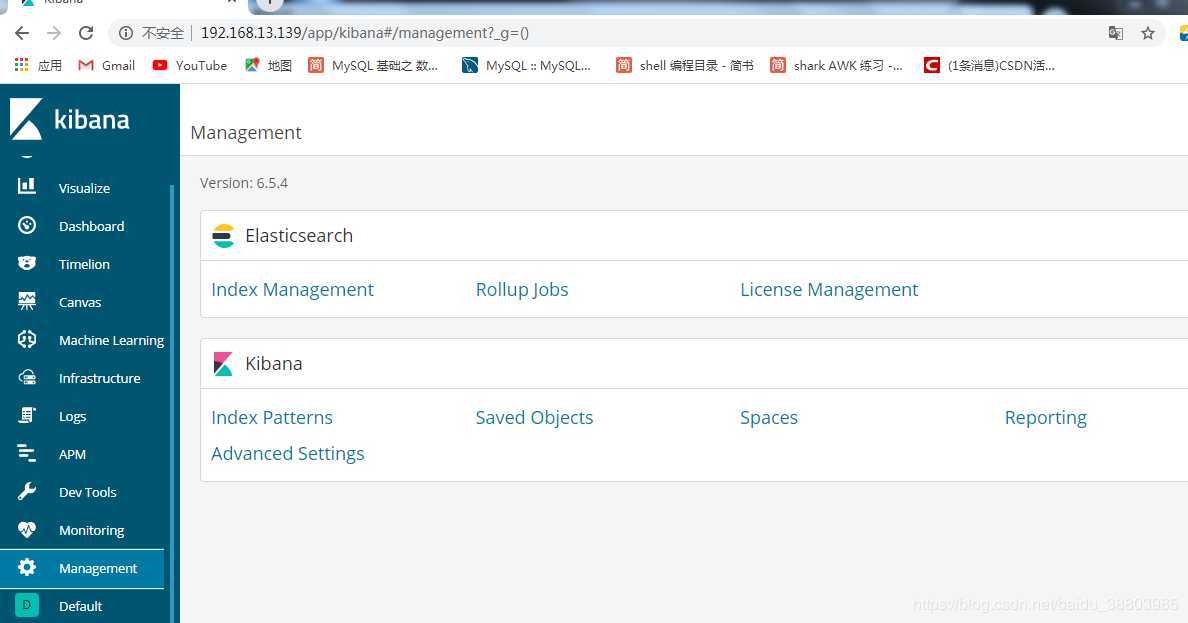Viewport: 1188px width, 623px height.
Task: Click the site info insecure icon
Action: (x=126, y=33)
